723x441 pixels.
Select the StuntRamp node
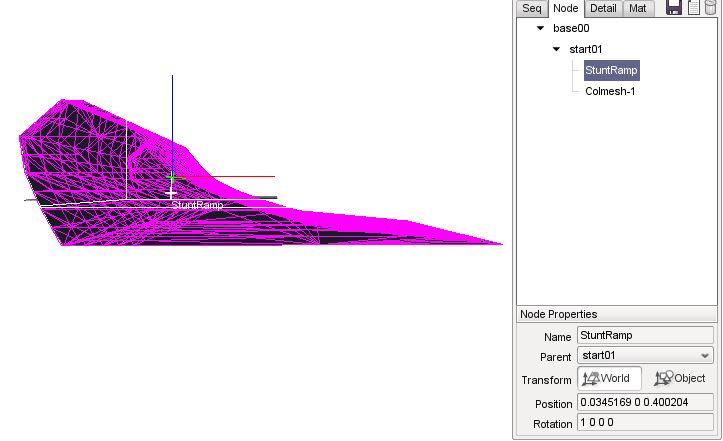(x=611, y=70)
